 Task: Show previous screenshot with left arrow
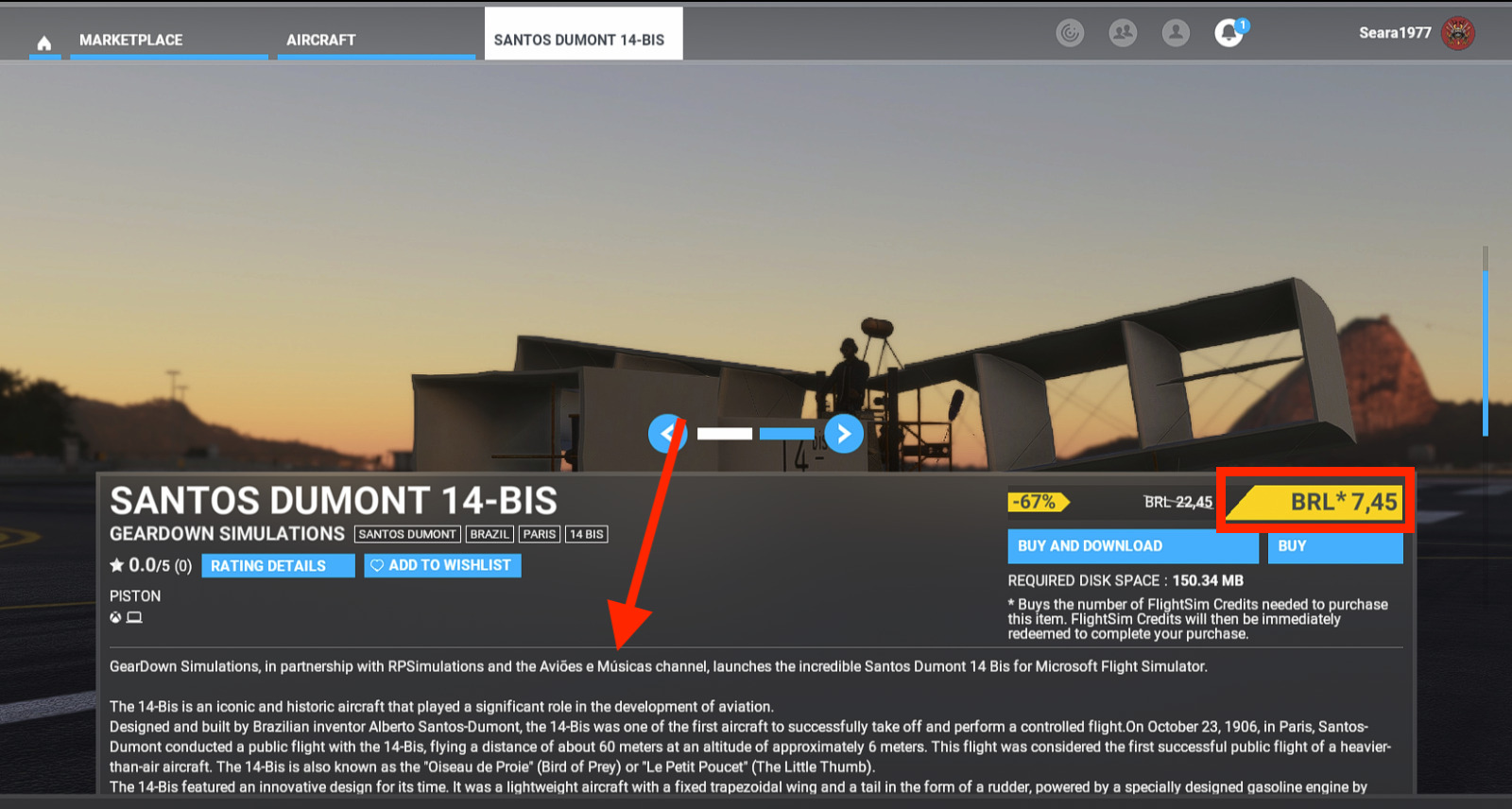[667, 434]
